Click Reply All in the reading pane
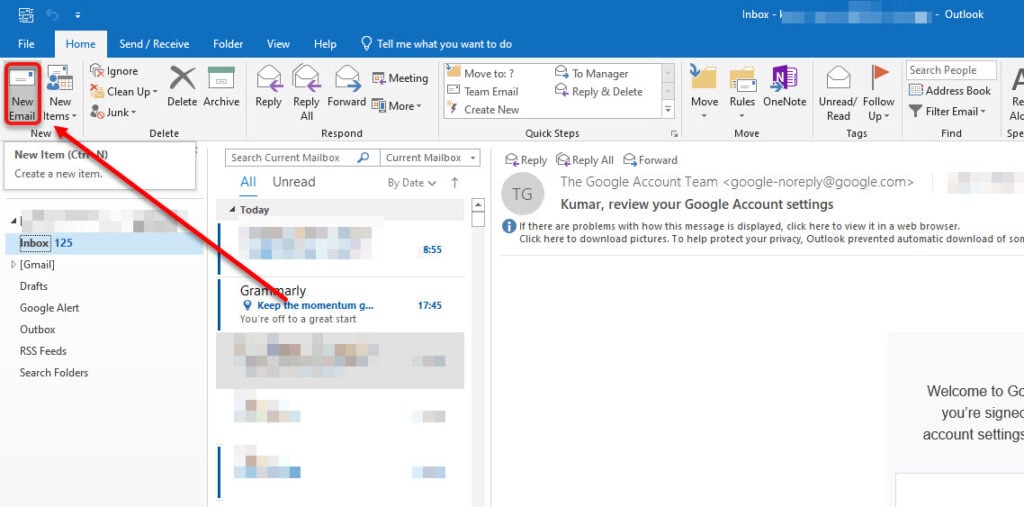 tap(585, 160)
